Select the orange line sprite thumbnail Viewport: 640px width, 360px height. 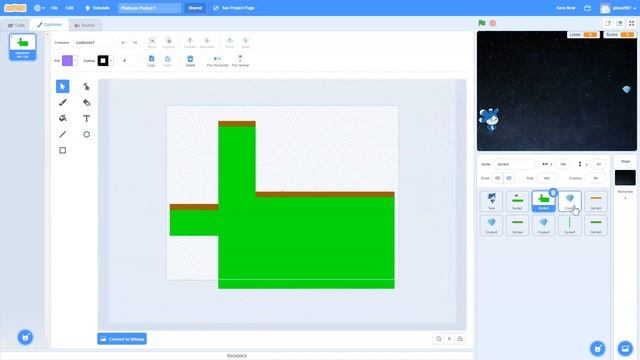point(596,201)
